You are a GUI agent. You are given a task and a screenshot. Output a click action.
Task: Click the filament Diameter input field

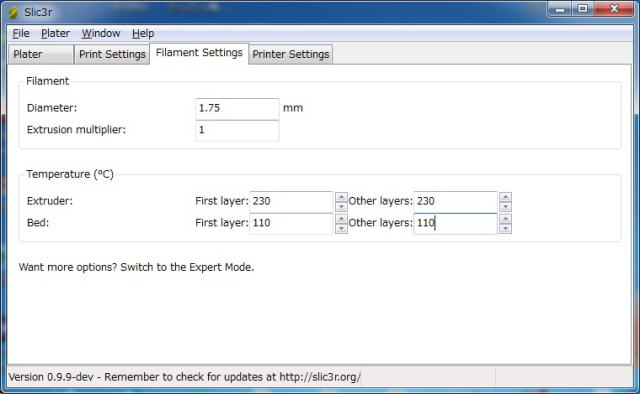point(237,109)
